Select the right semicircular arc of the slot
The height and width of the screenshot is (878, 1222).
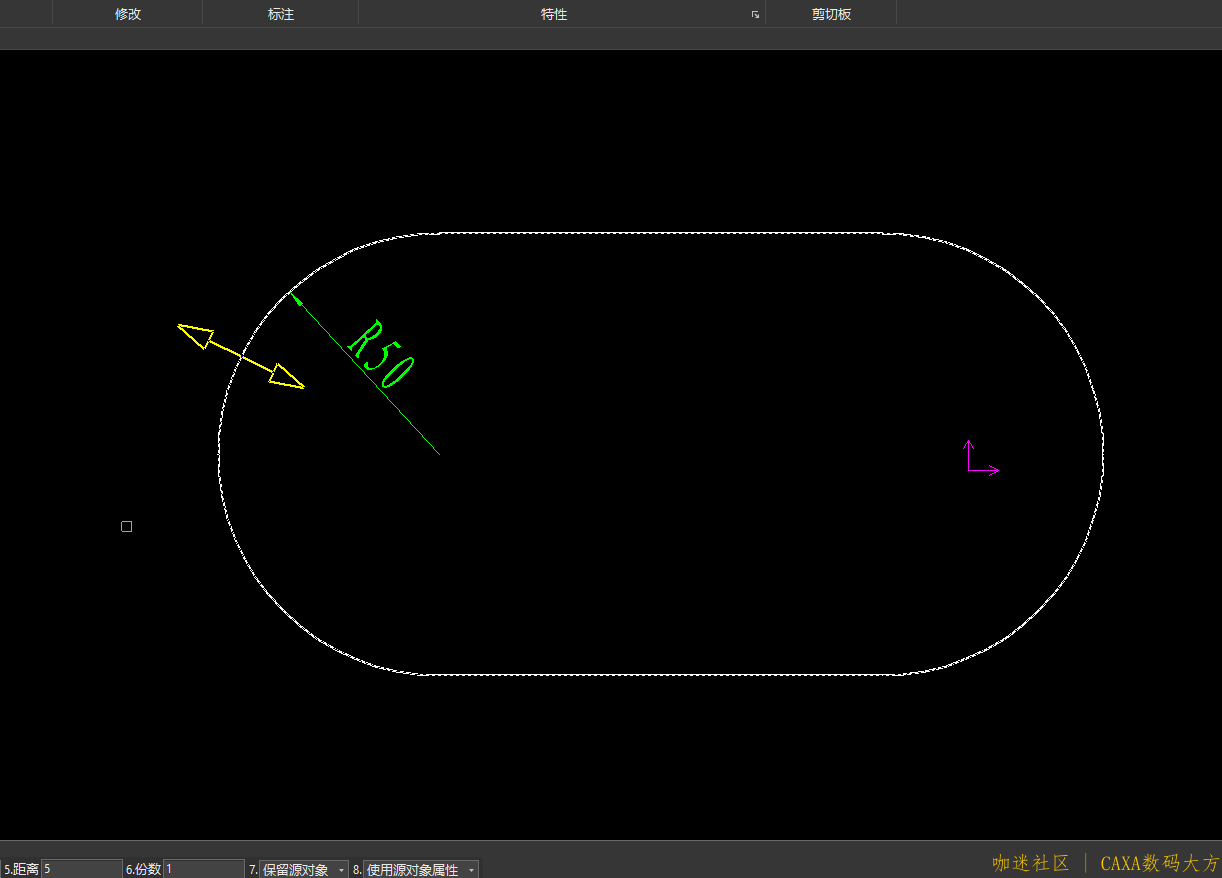pyautogui.click(x=1101, y=450)
